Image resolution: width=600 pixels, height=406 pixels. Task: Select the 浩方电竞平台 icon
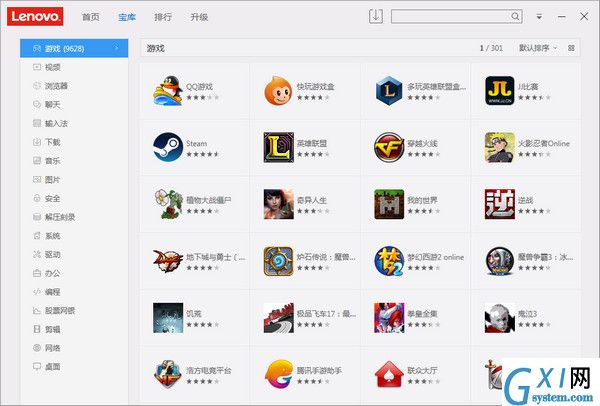168,374
